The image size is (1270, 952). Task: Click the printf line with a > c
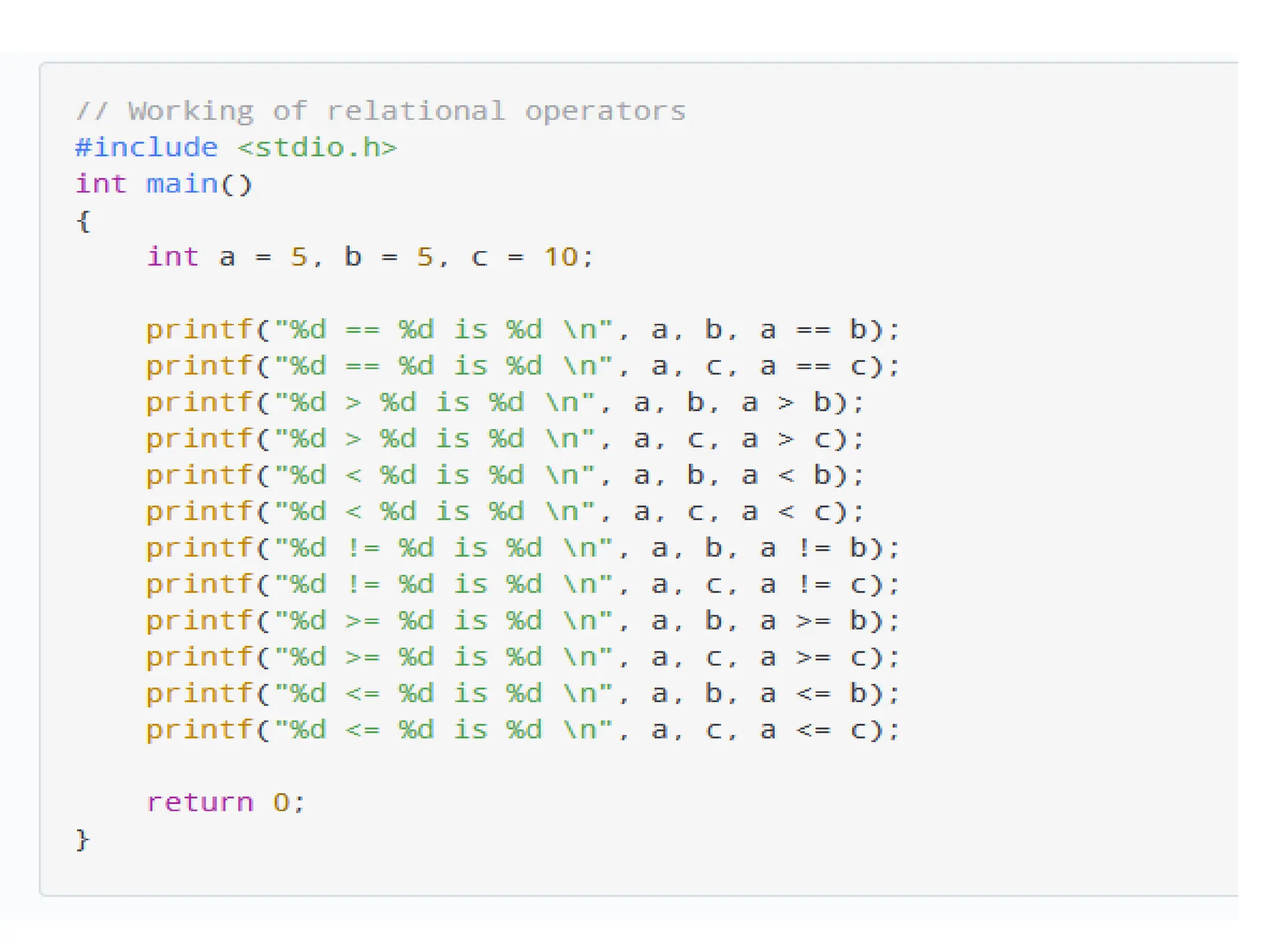(505, 439)
